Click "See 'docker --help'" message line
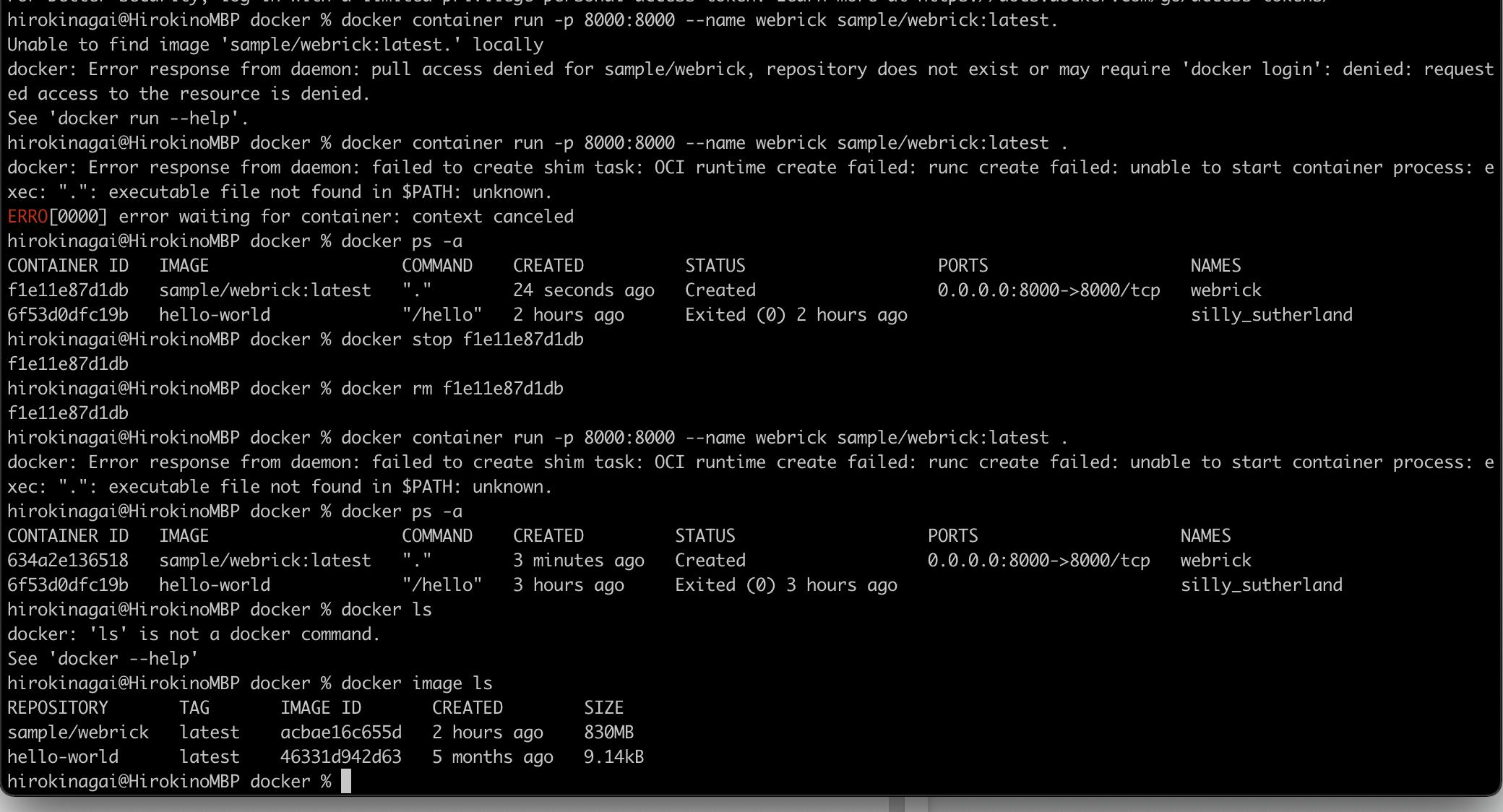 [103, 659]
